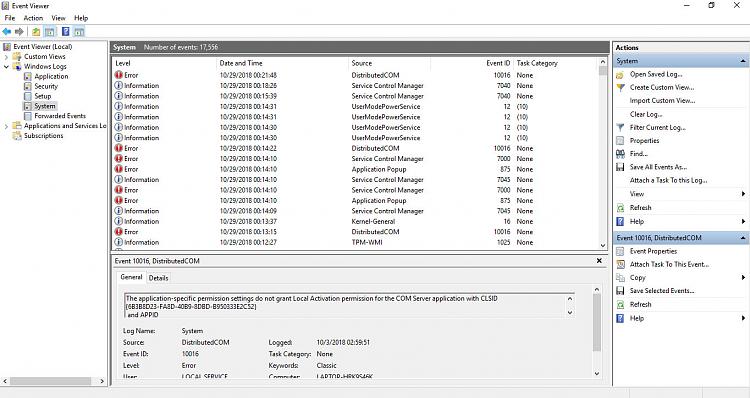Viewport: 750px width, 398px height.
Task: Click the error icon on the 00:21:48 row
Action: 119,75
